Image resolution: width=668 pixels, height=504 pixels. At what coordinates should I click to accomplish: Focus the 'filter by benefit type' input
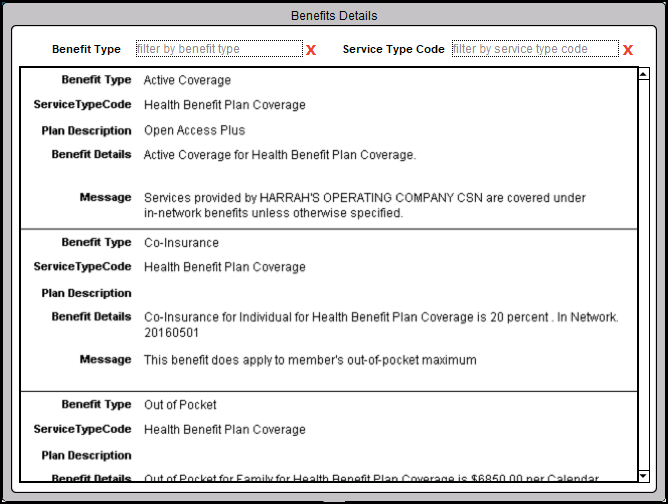pos(218,49)
